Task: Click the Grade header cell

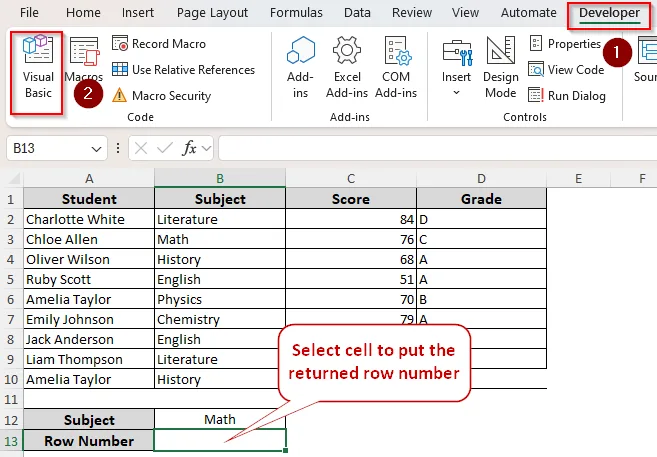Action: point(481,199)
